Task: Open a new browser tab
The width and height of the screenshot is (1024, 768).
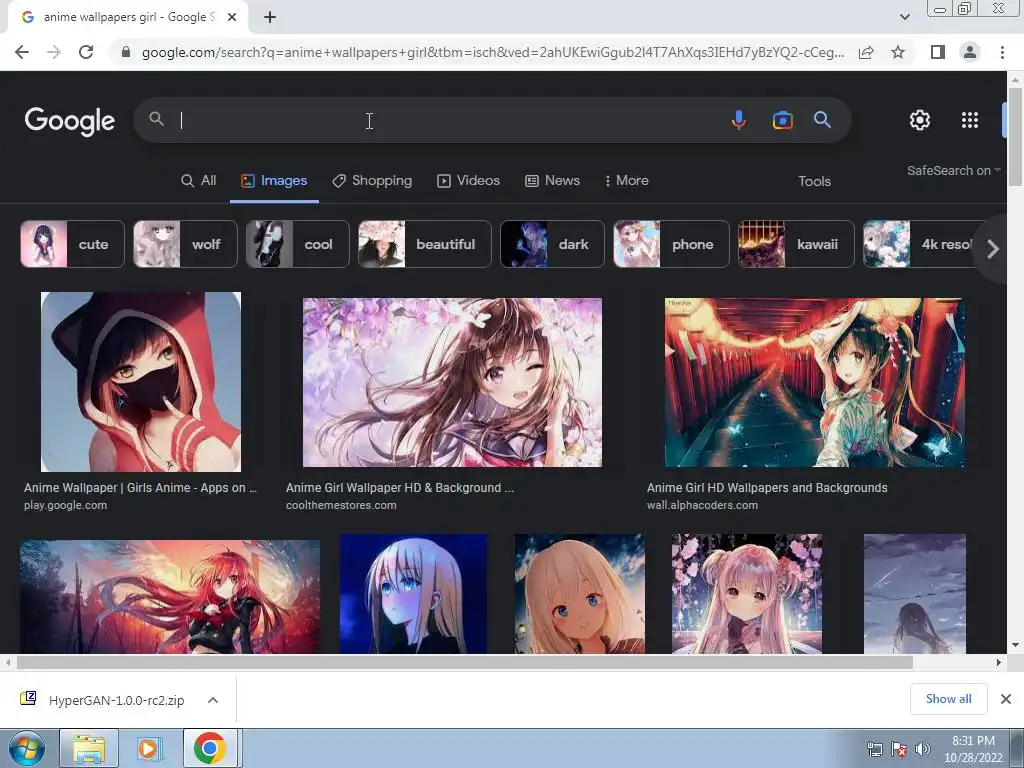Action: pos(270,17)
